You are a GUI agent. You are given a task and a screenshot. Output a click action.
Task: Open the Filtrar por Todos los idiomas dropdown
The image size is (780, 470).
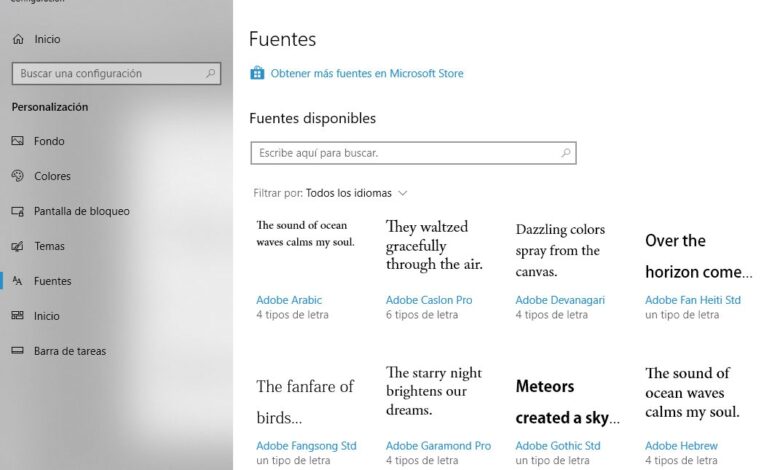[330, 193]
